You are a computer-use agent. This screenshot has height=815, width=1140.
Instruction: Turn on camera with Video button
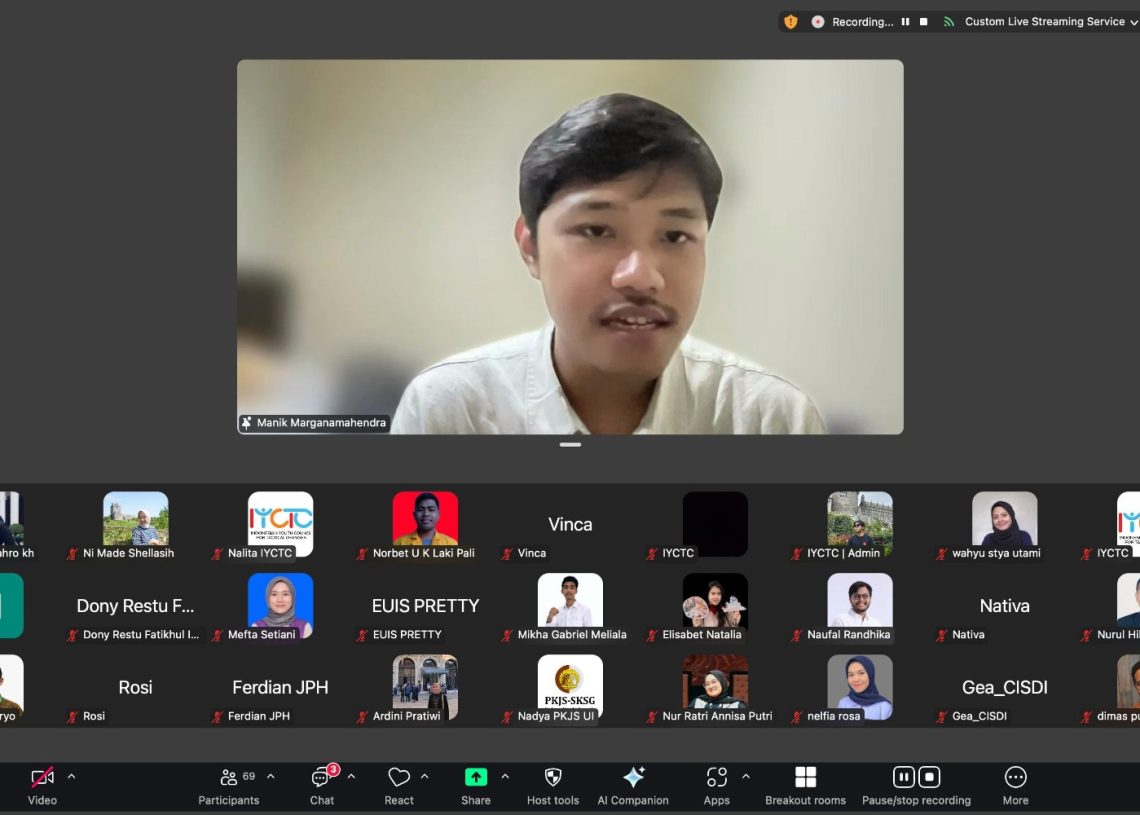point(42,785)
